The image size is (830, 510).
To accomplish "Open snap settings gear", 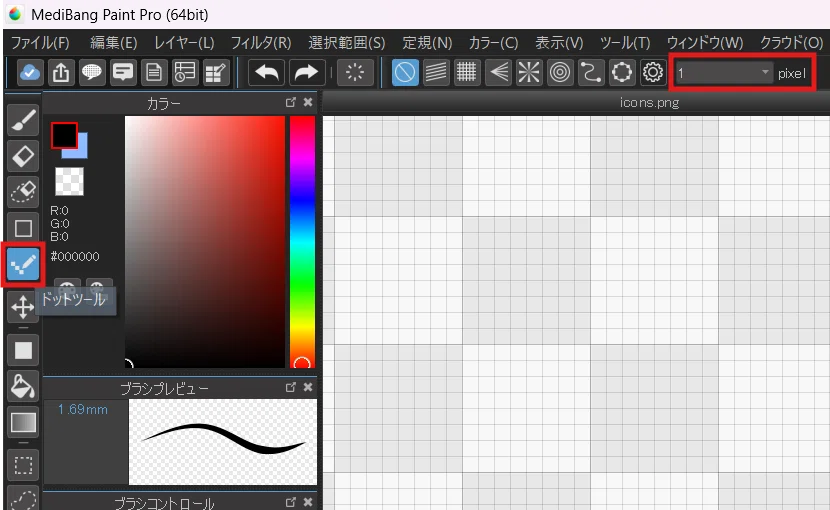I will pyautogui.click(x=653, y=73).
